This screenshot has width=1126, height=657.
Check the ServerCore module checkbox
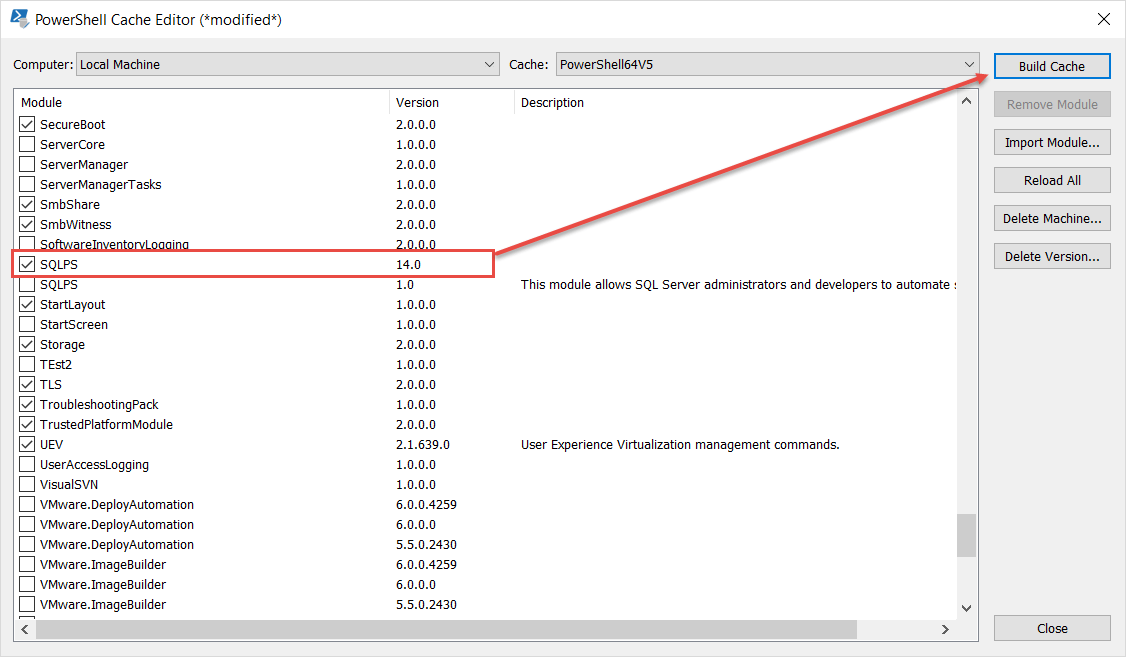click(26, 144)
